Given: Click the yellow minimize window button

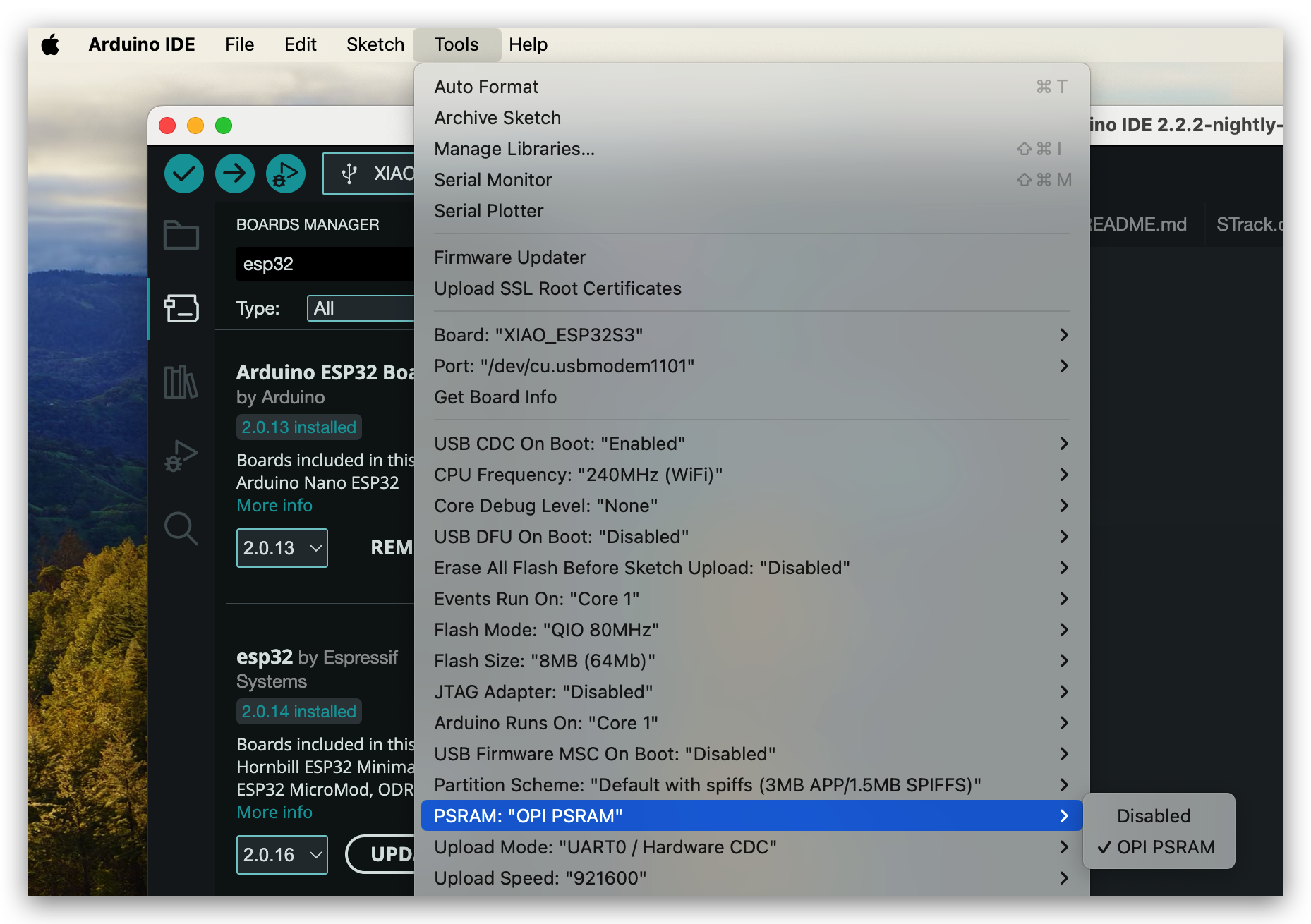Looking at the screenshot, I should [195, 126].
